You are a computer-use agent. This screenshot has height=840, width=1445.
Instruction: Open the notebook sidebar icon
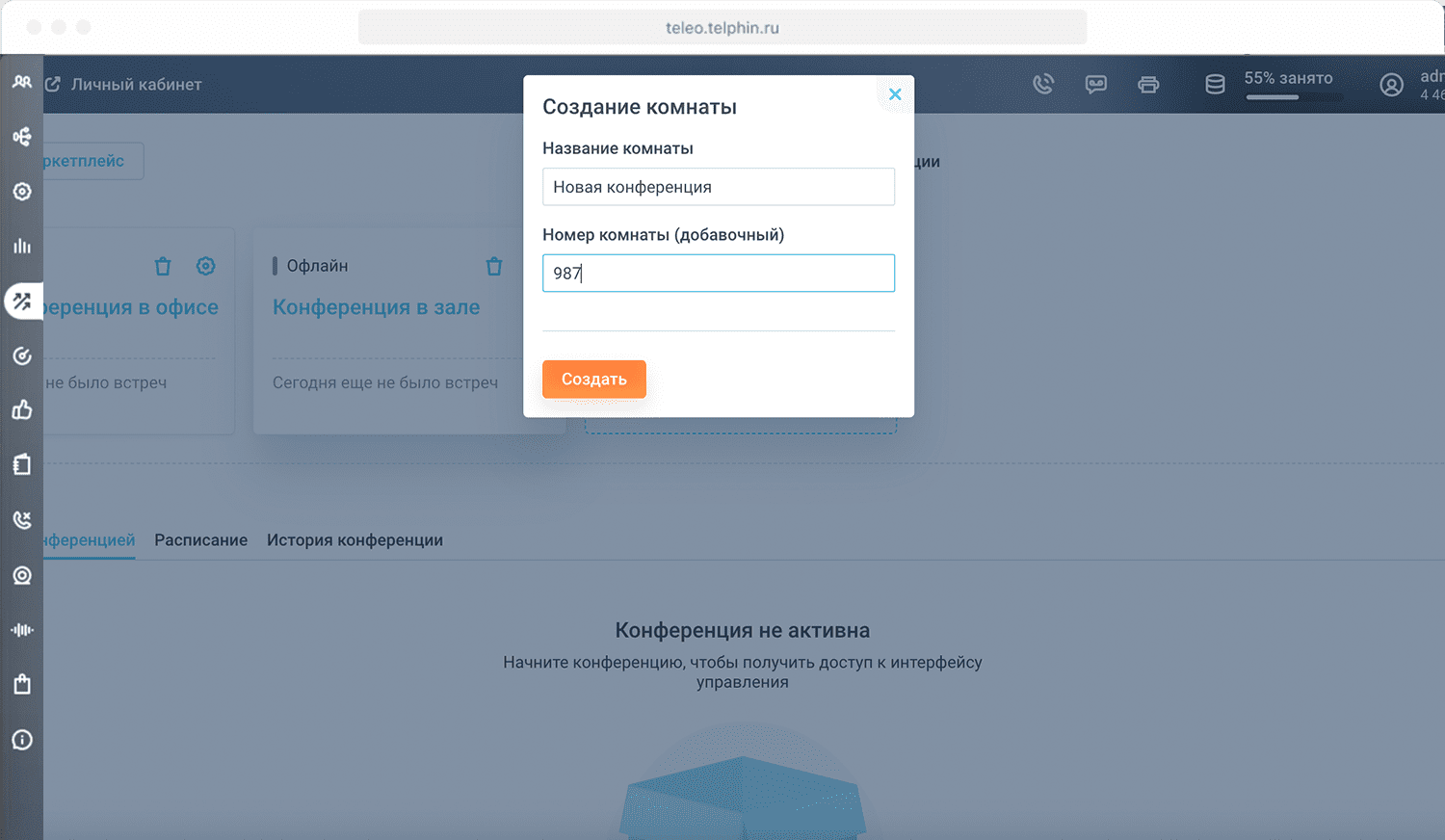pos(22,465)
